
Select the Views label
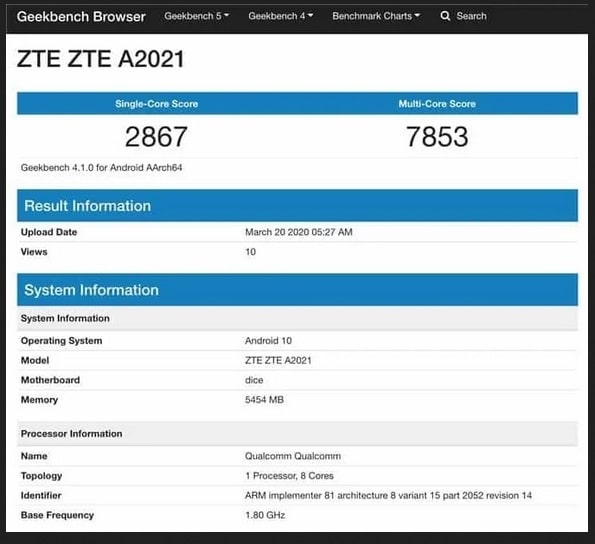tap(34, 252)
